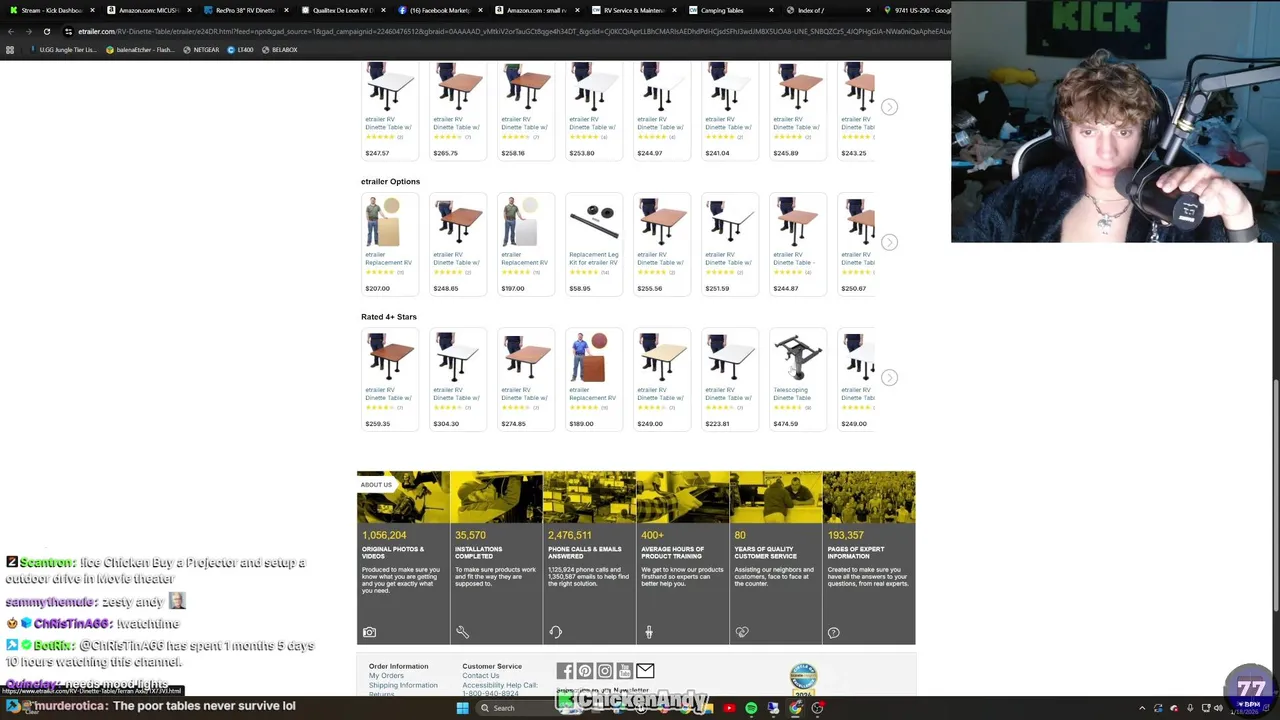This screenshot has height=720, width=1280.
Task: Click the volume icon in system tray
Action: pos(1218,708)
